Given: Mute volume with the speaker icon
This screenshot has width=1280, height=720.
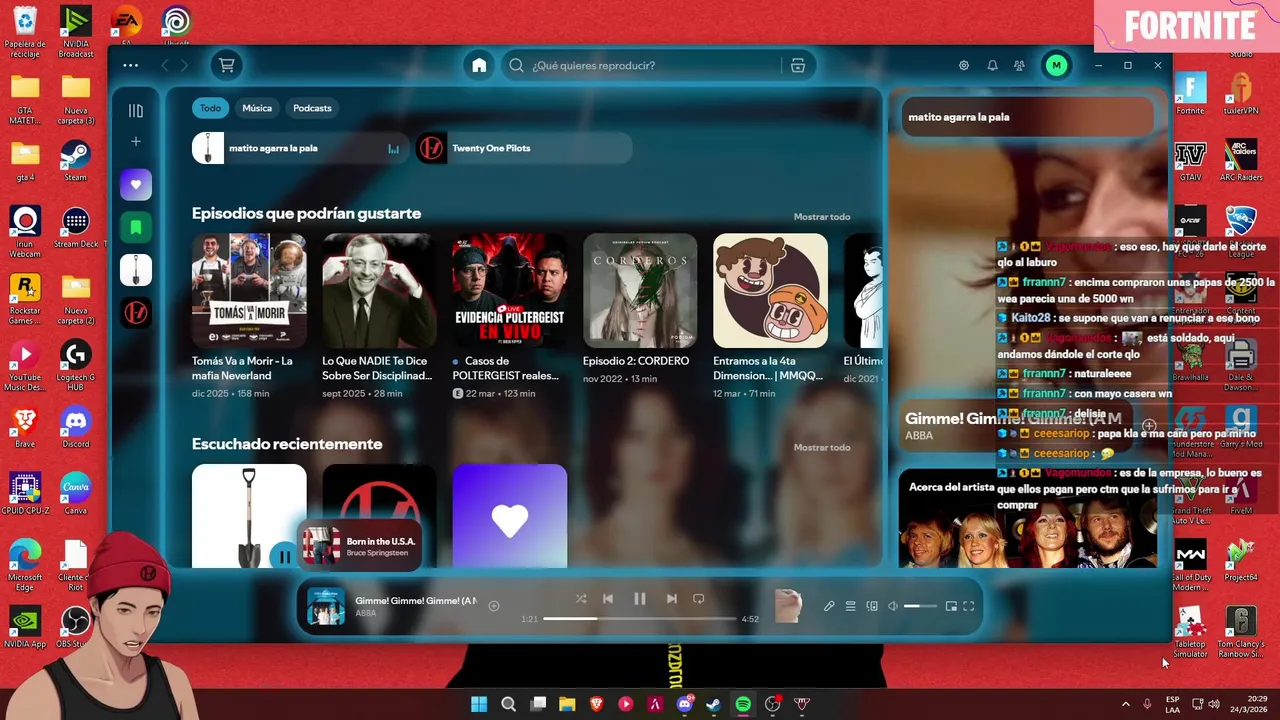Looking at the screenshot, I should [x=893, y=606].
